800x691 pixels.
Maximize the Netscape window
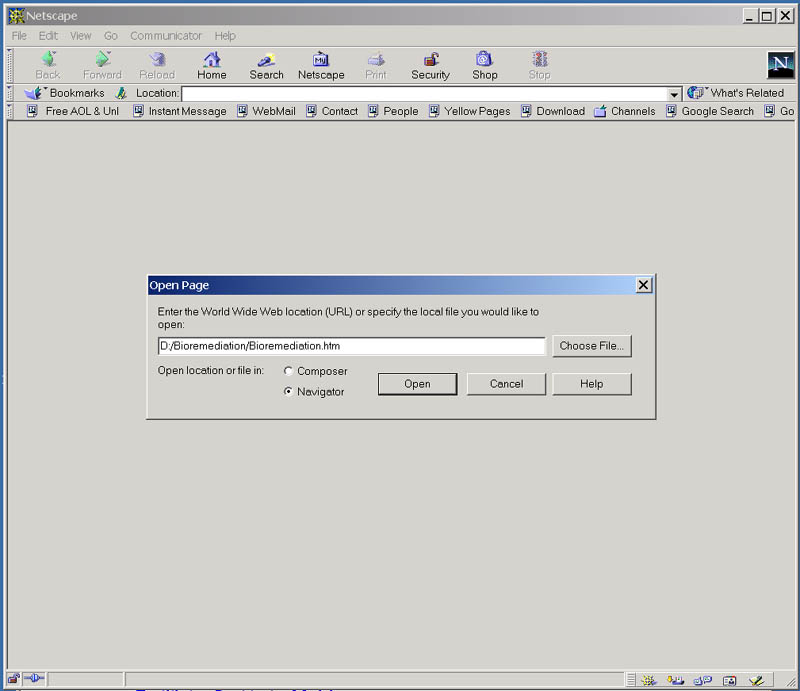click(x=766, y=16)
